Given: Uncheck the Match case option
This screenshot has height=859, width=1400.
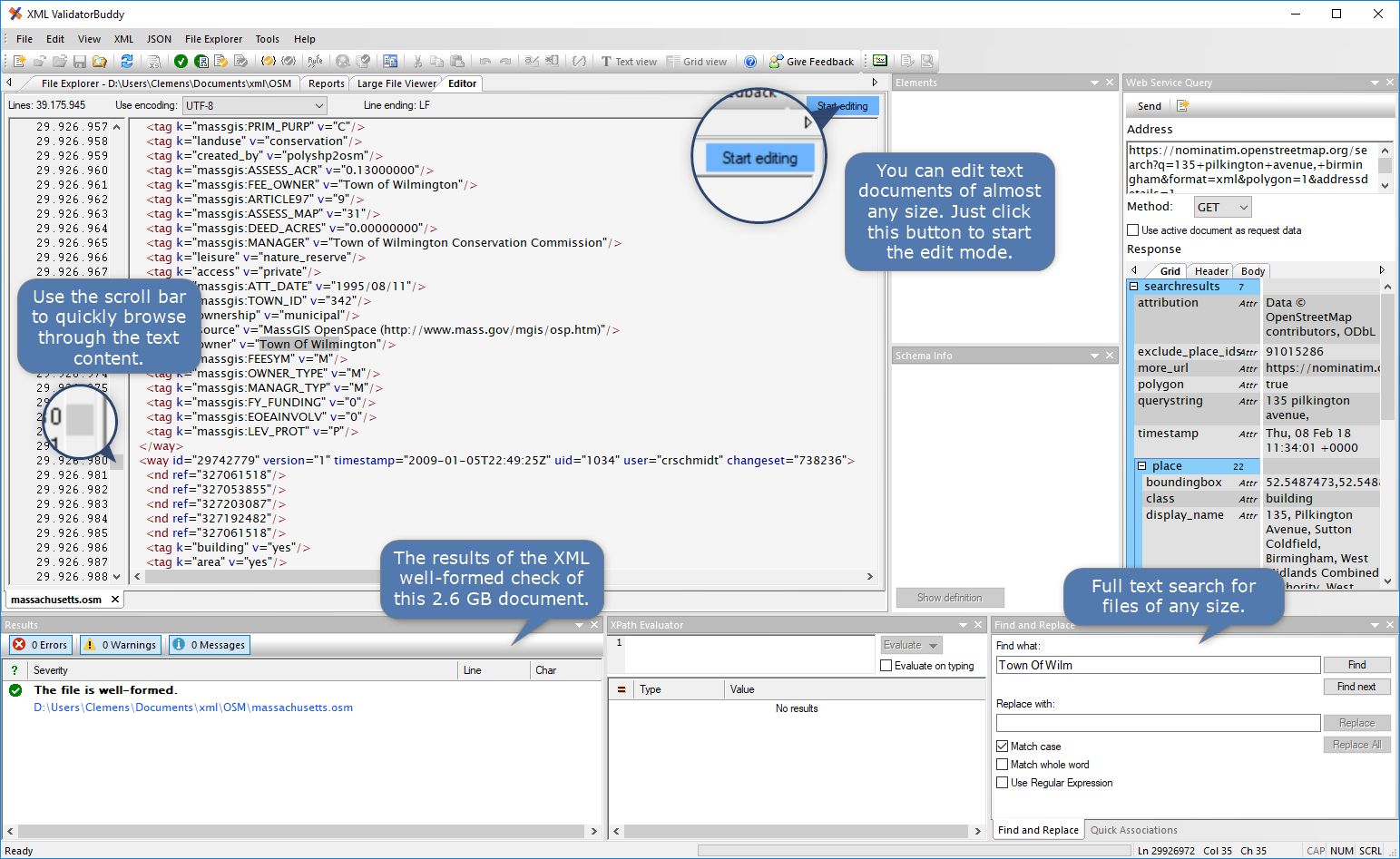Looking at the screenshot, I should pos(1003,747).
